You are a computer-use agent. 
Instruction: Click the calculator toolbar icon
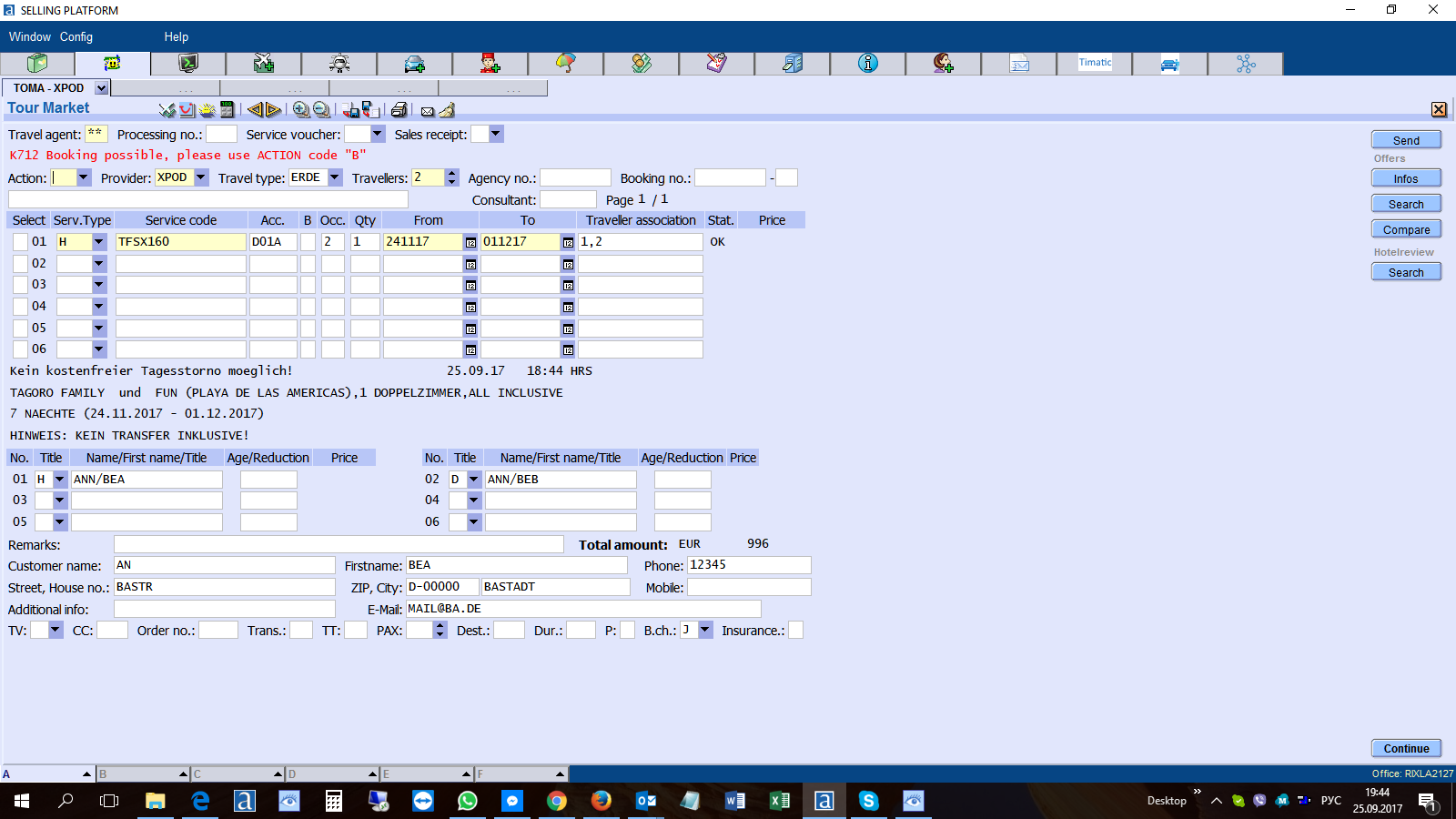[x=227, y=110]
